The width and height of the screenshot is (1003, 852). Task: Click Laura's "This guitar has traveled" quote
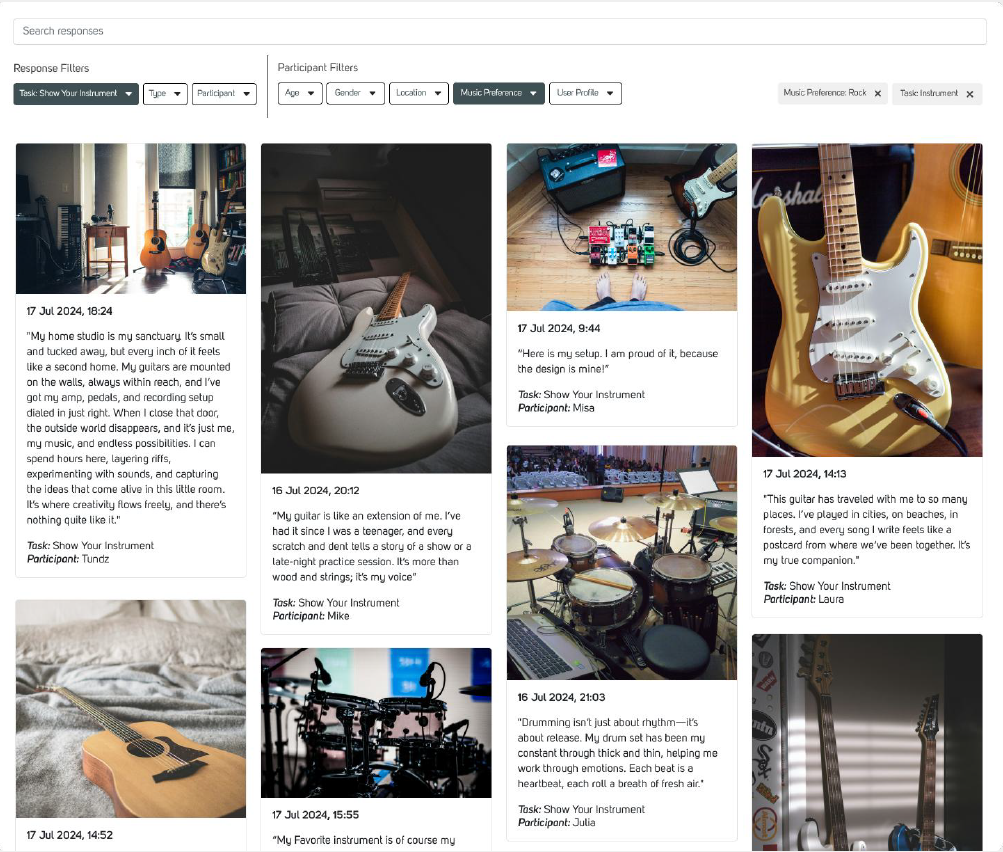(x=866, y=530)
